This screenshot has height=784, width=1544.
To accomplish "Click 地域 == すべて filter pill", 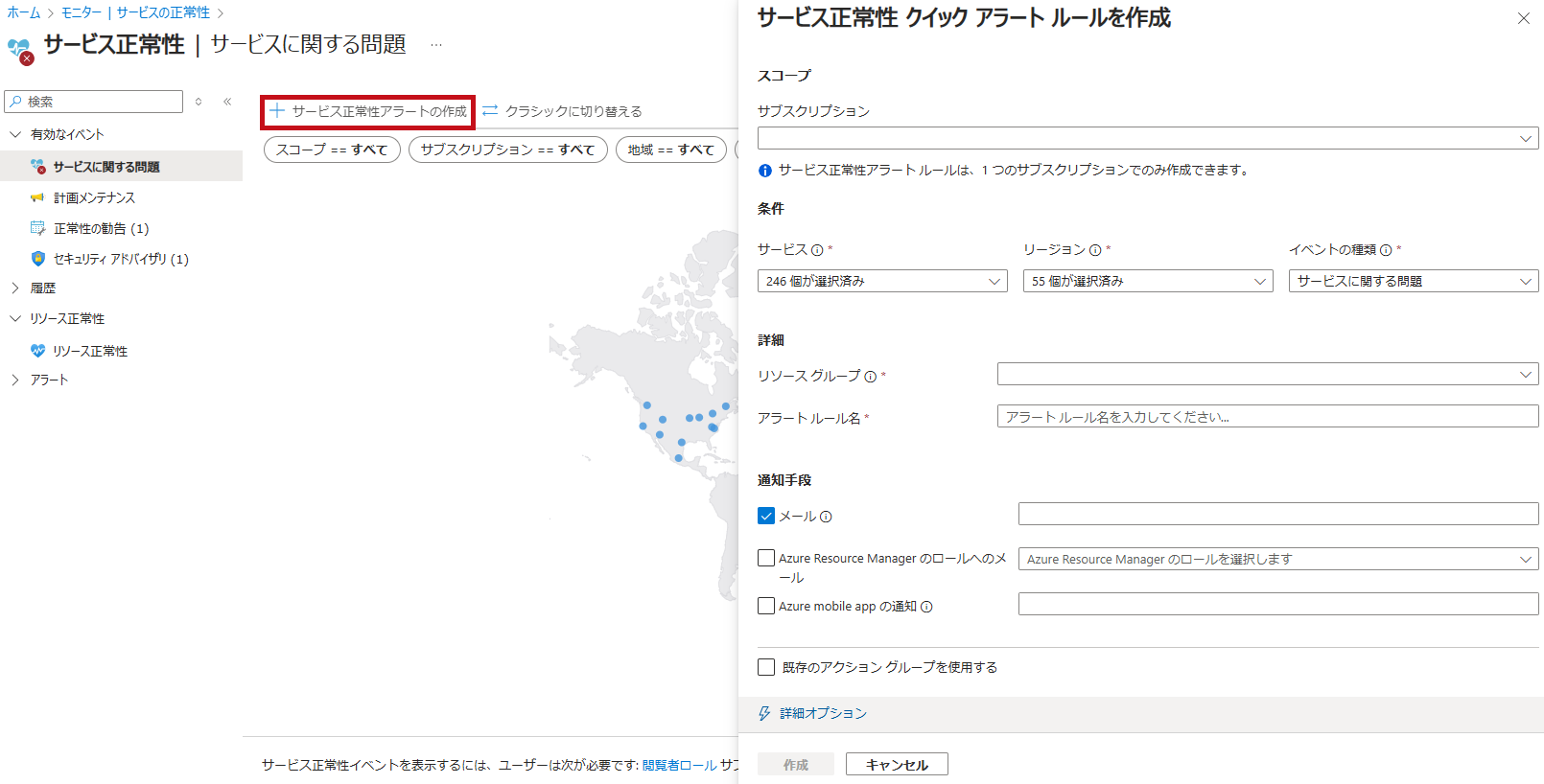I will [x=671, y=150].
